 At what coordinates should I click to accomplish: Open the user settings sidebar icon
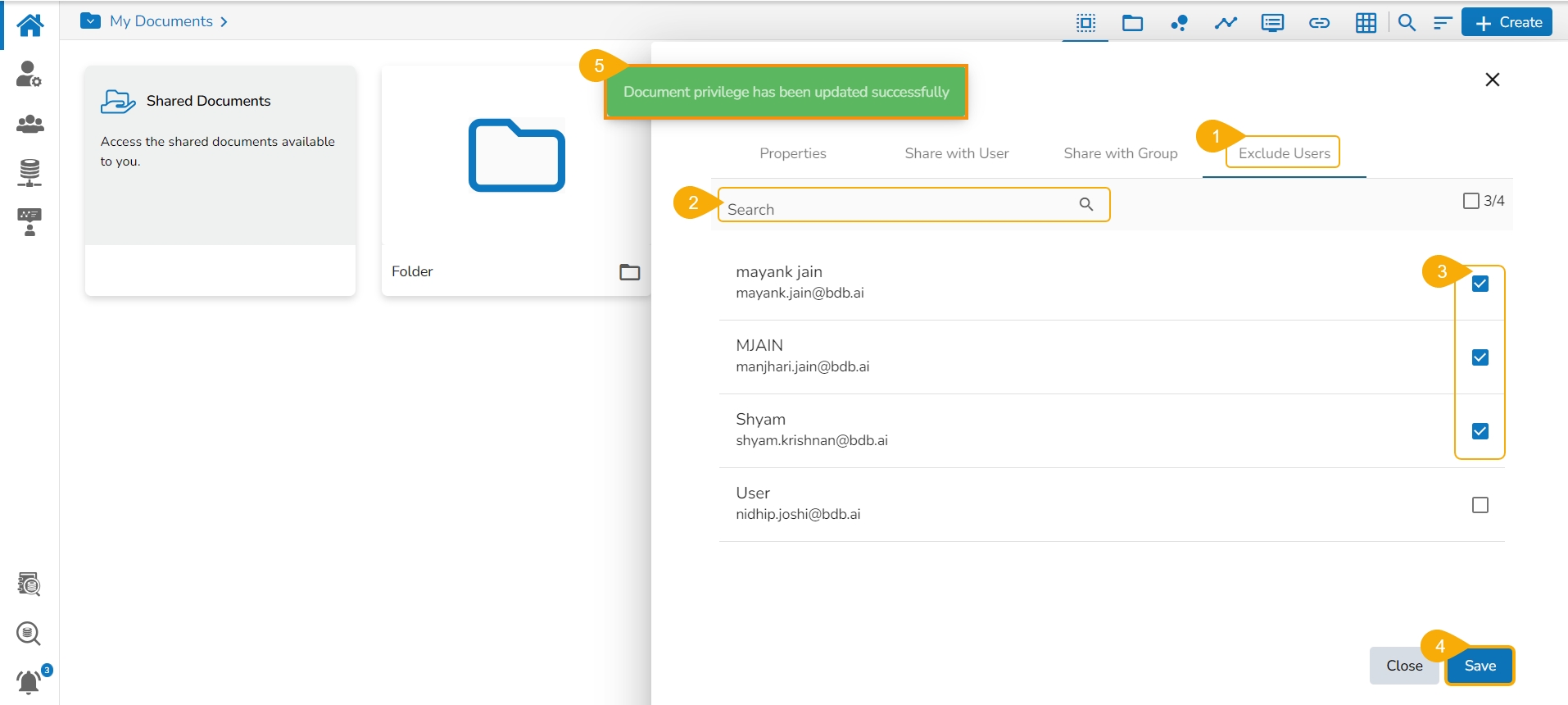pyautogui.click(x=29, y=74)
